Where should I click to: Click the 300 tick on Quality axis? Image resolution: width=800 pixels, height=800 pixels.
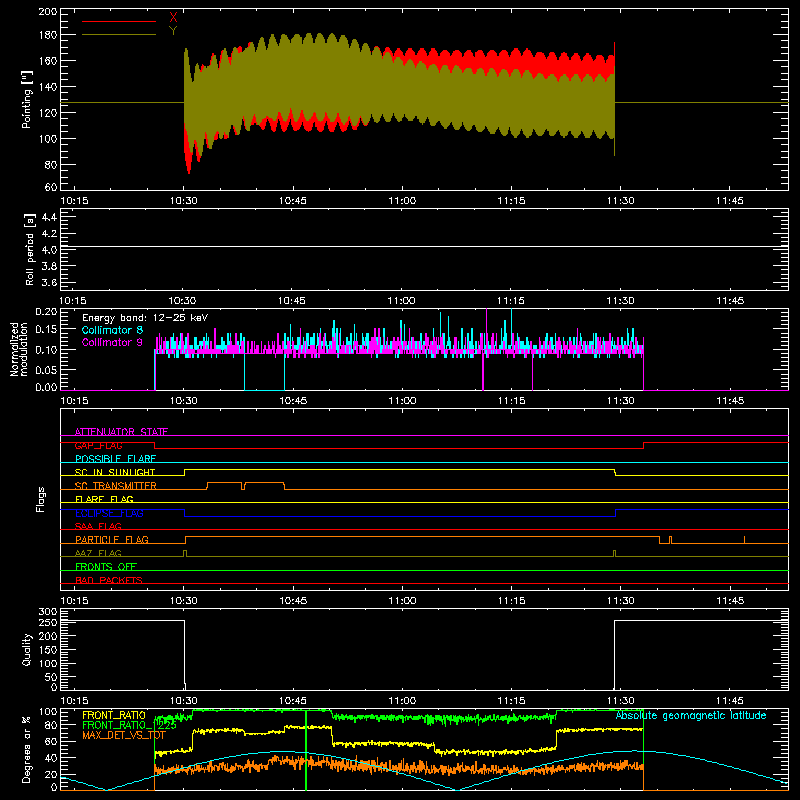point(48,611)
